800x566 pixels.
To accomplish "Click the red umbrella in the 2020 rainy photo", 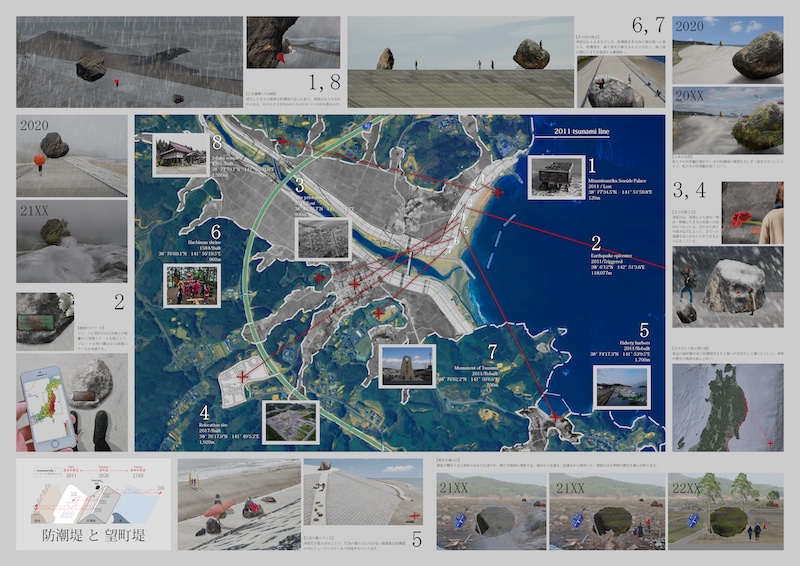I will 41,160.
